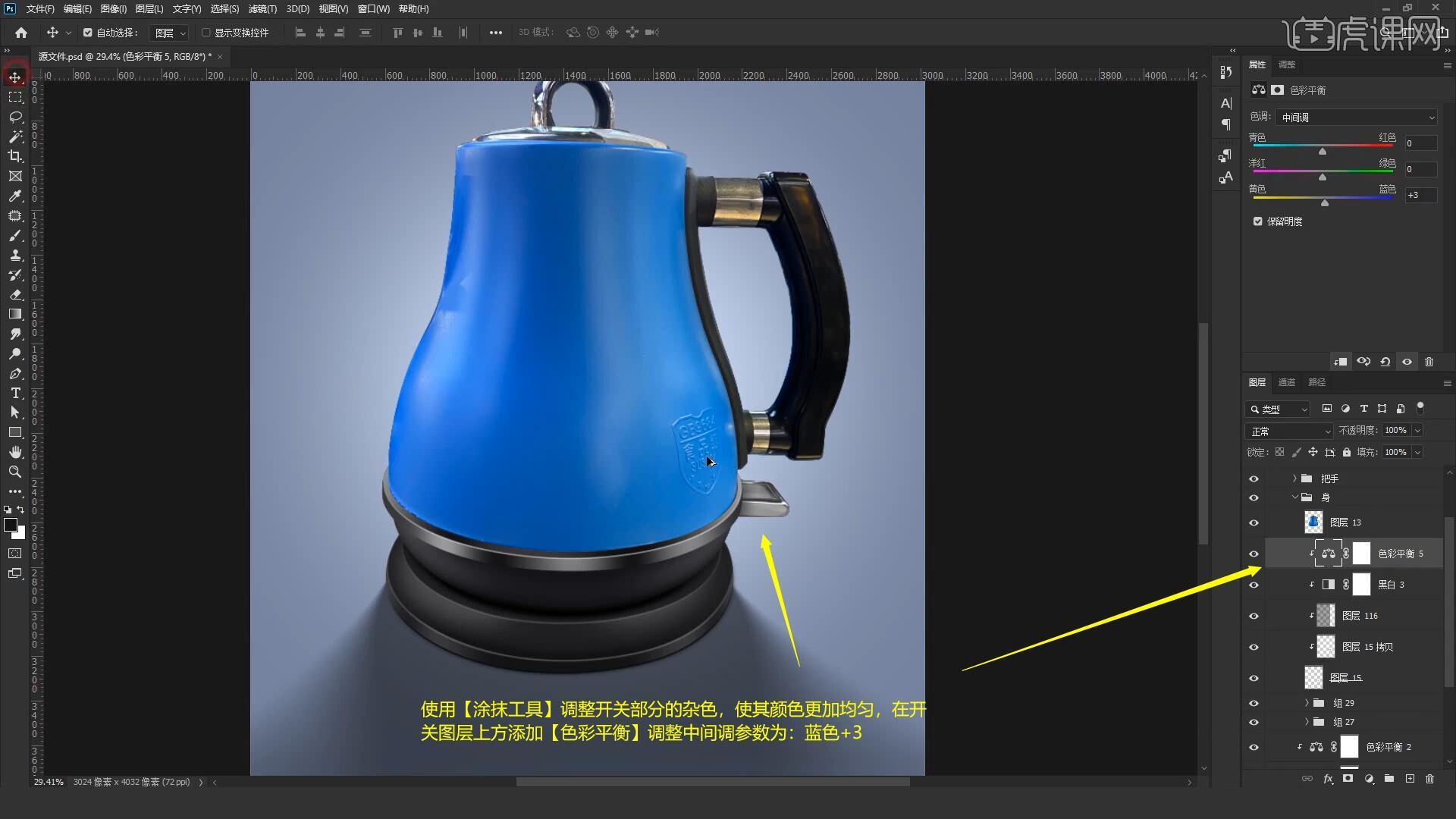Toggle the 保留明度 checkbox
1456x819 pixels.
[1258, 221]
